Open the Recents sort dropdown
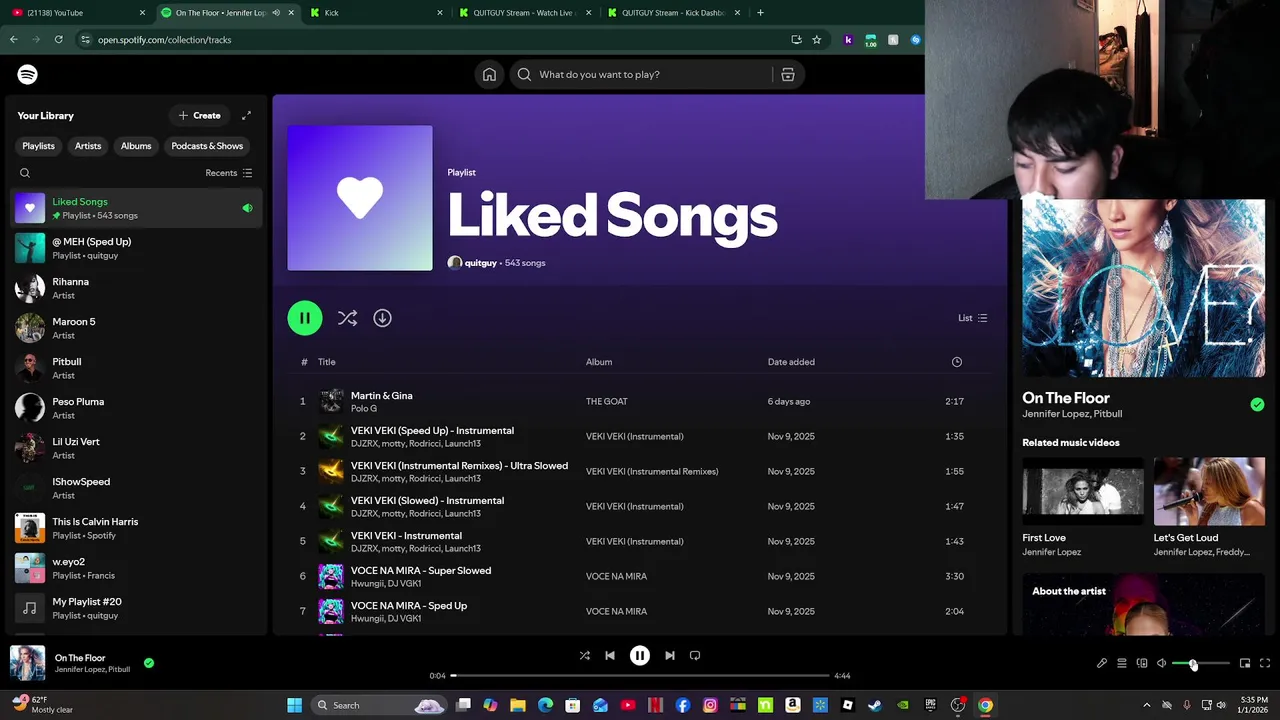Viewport: 1280px width, 720px height. tap(229, 173)
